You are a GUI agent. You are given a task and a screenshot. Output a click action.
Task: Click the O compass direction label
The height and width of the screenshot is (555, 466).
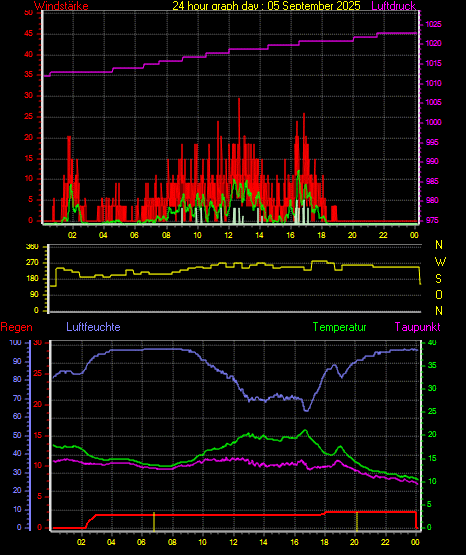(439, 294)
